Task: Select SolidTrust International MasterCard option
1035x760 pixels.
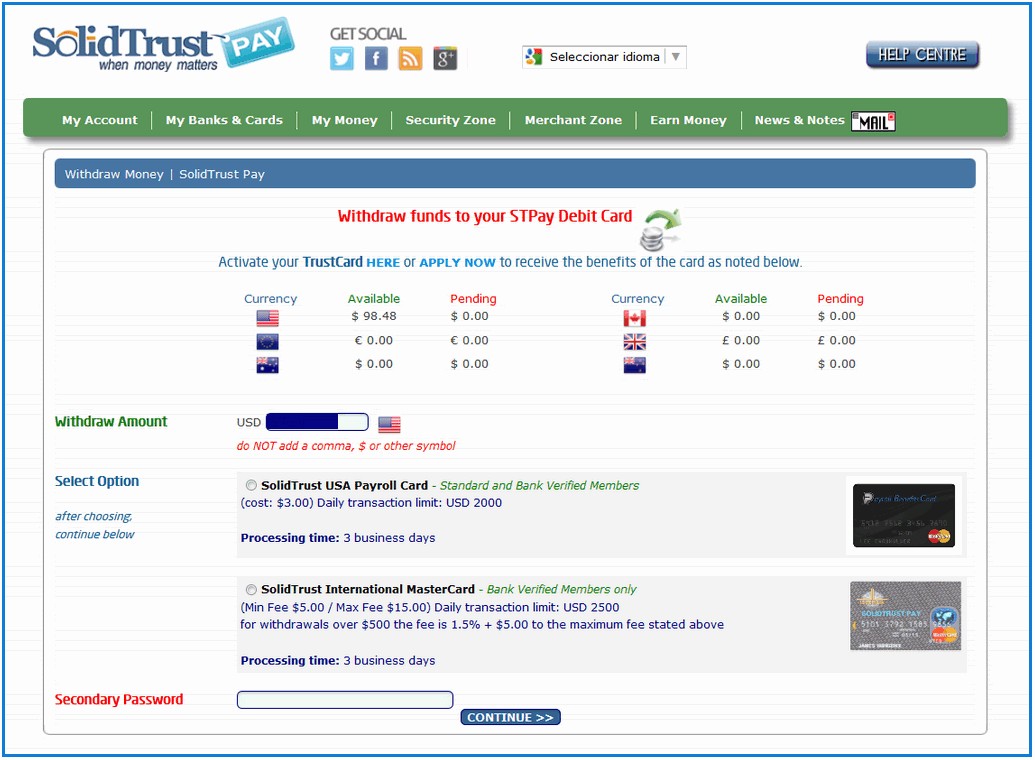Action: click(x=251, y=590)
